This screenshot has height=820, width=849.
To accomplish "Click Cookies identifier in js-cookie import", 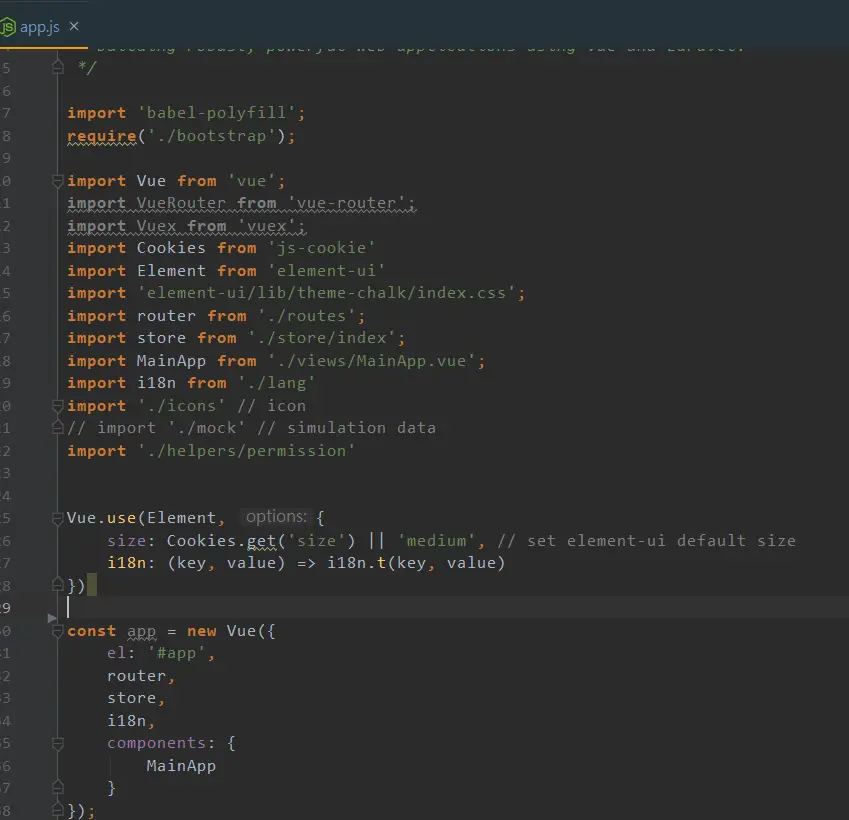I will tap(171, 248).
